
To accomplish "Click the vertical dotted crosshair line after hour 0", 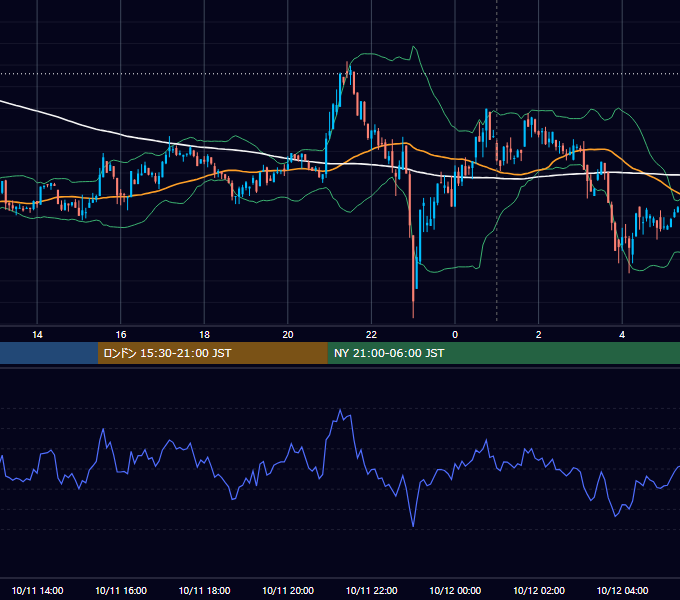I will 497,163.
